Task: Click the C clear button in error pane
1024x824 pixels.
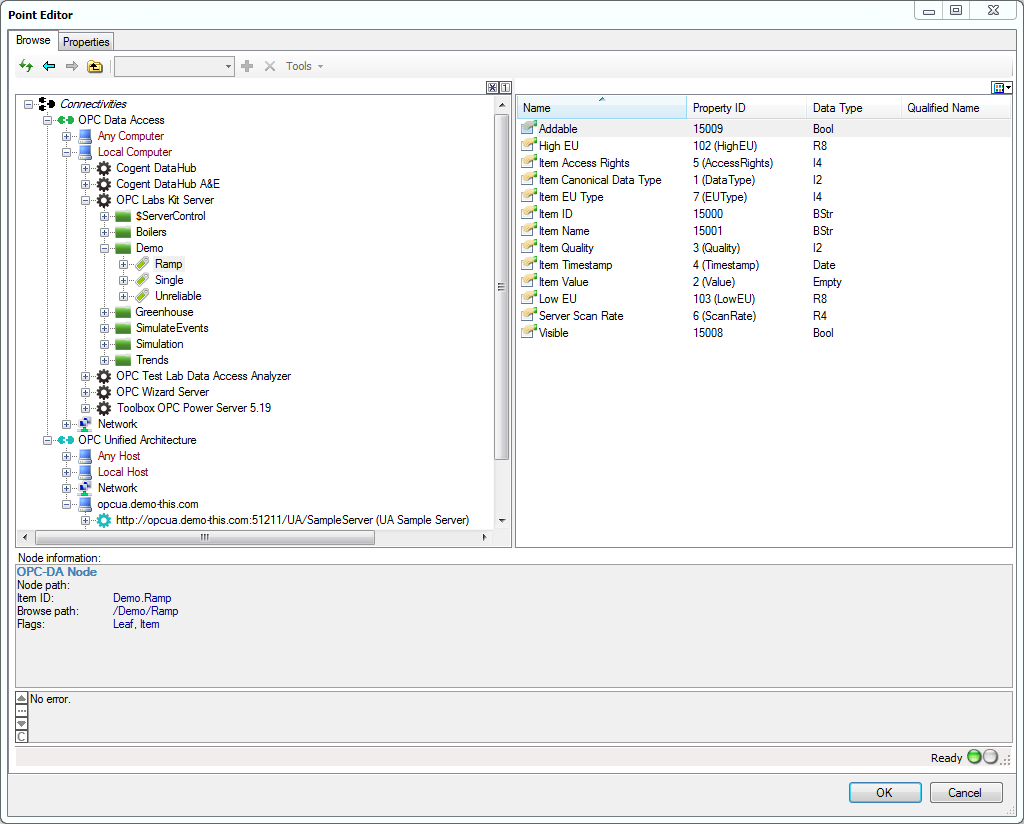Action: 22,736
